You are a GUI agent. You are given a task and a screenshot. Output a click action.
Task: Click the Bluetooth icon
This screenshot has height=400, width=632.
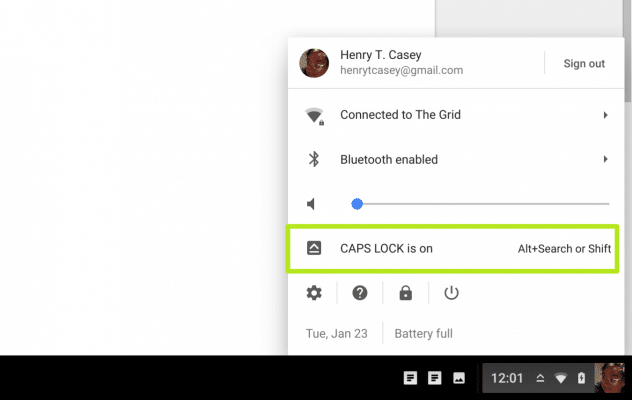coord(313,159)
